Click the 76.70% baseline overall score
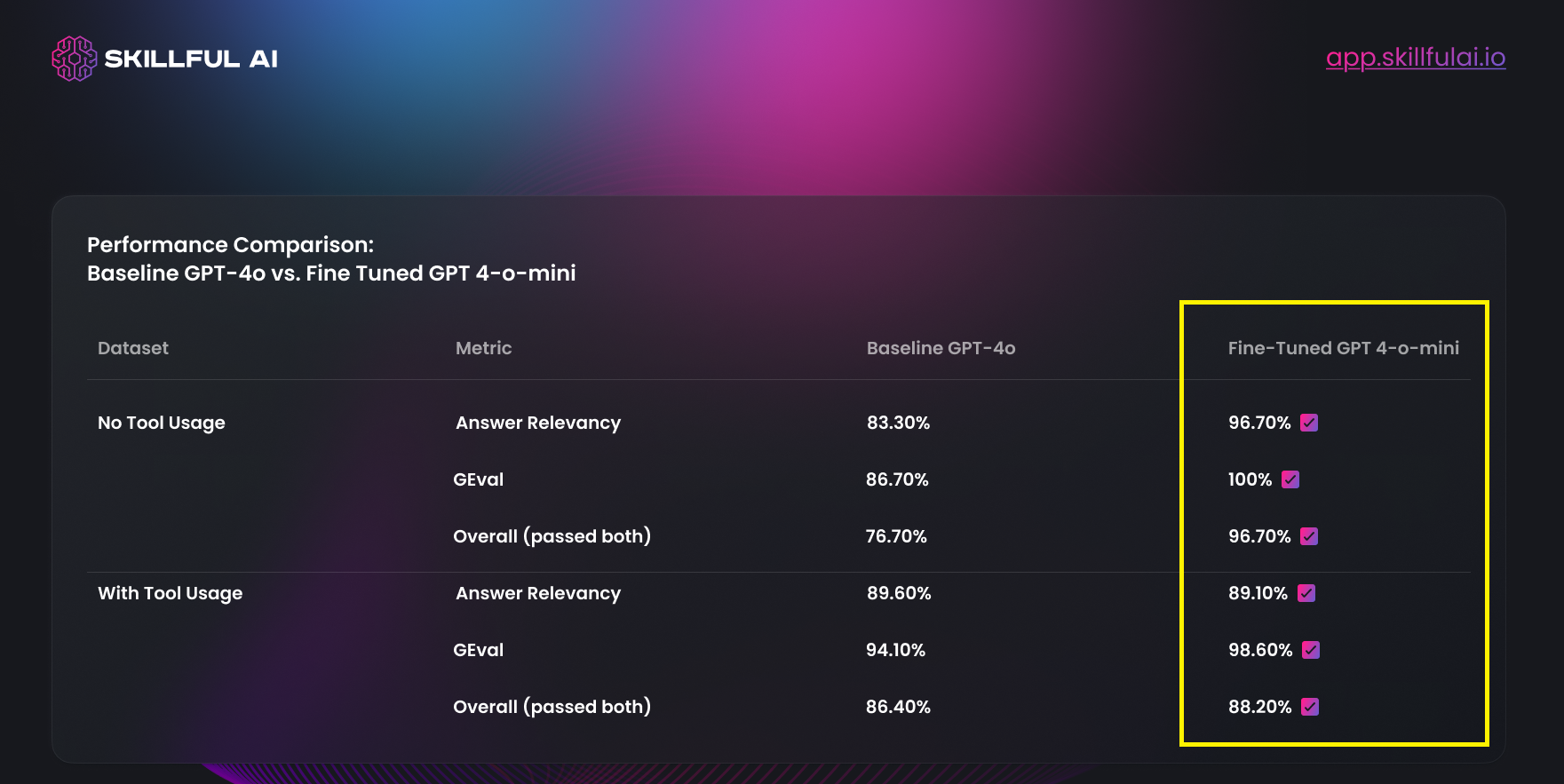The height and width of the screenshot is (784, 1564). click(x=896, y=536)
